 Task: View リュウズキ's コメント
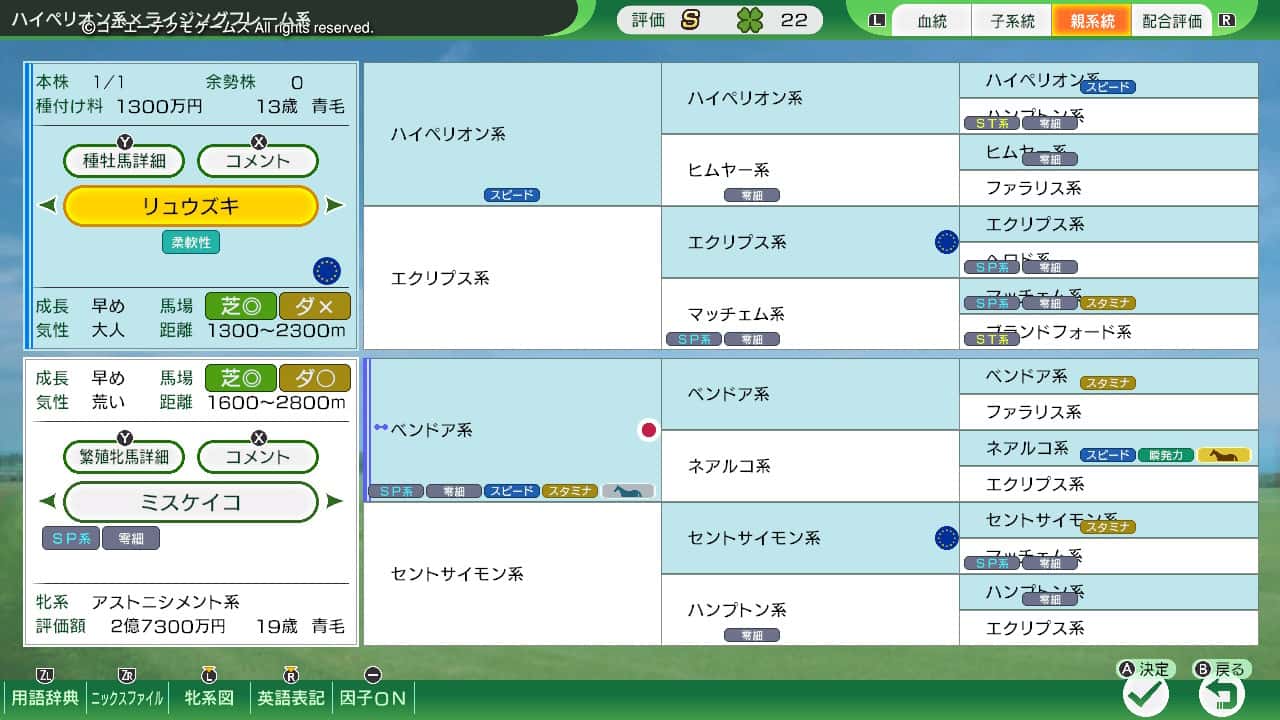click(x=257, y=160)
